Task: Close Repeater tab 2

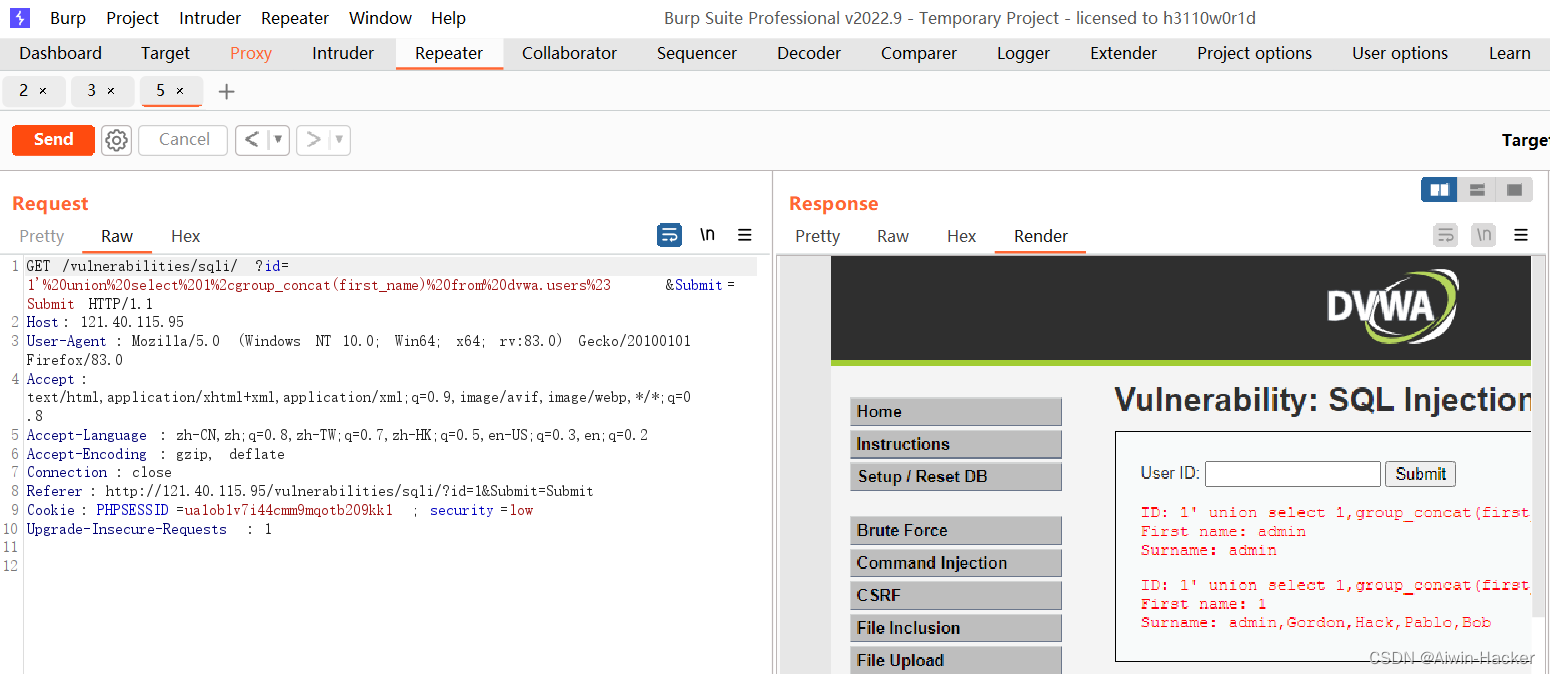Action: pyautogui.click(x=43, y=91)
